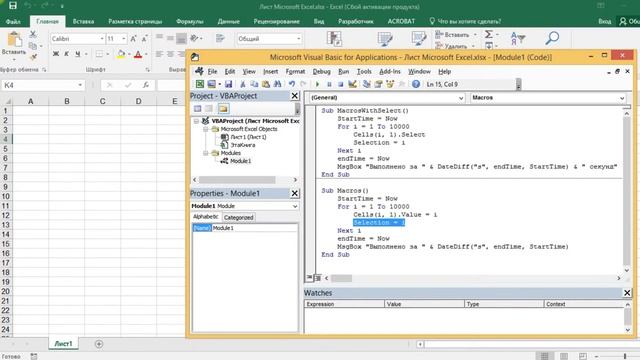Open the Tools menu in VBA editor
The height and width of the screenshot is (360, 640).
click(x=364, y=71)
